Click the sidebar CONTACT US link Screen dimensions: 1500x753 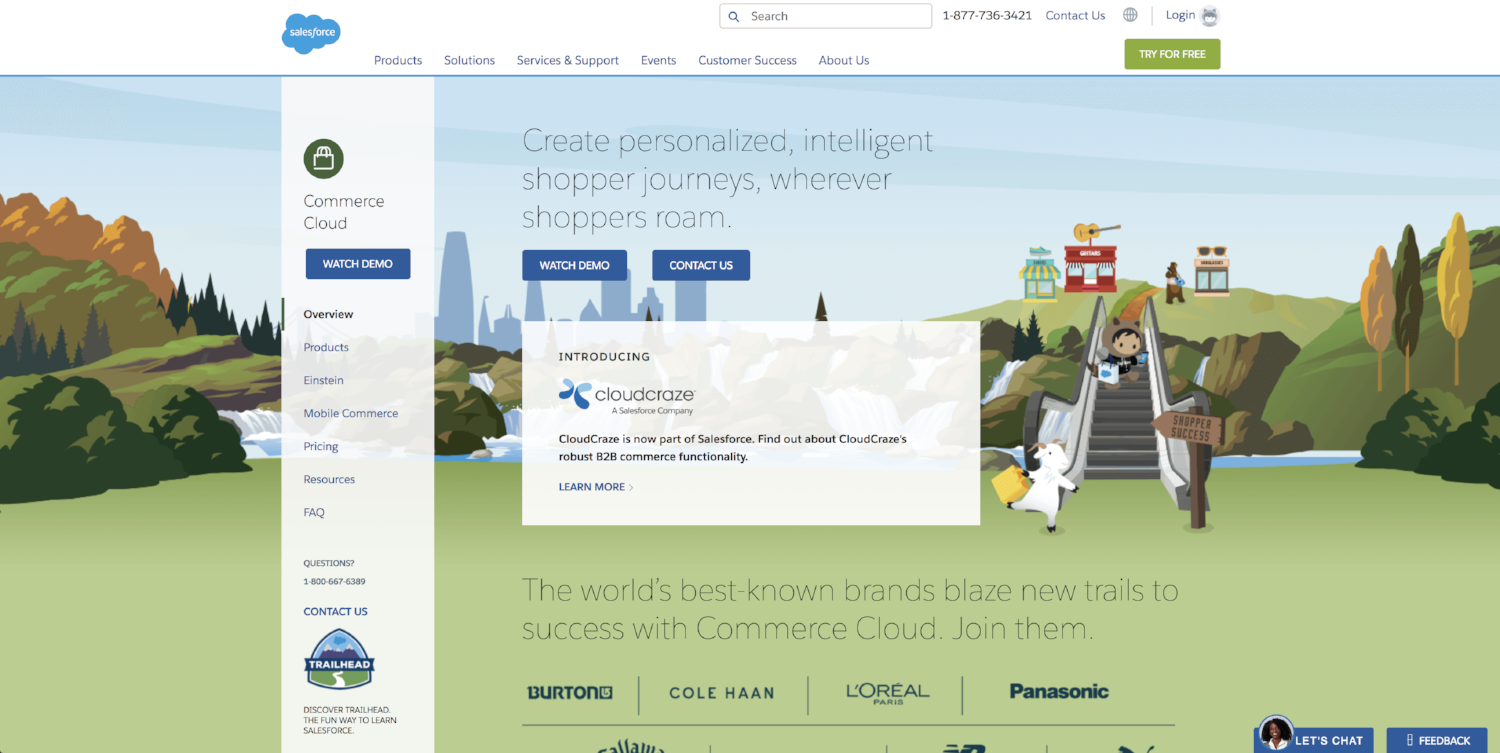[x=335, y=611]
